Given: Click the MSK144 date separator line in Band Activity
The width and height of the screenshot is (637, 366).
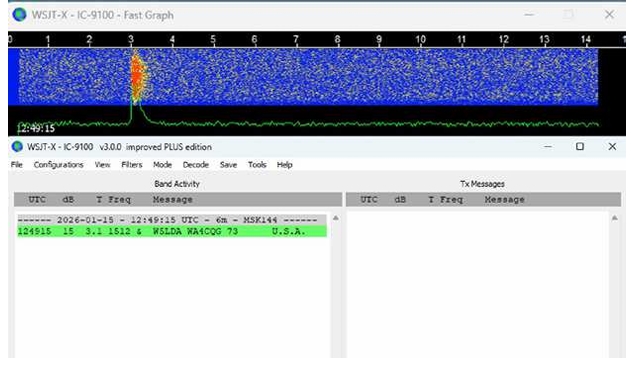Looking at the screenshot, I should (172, 220).
